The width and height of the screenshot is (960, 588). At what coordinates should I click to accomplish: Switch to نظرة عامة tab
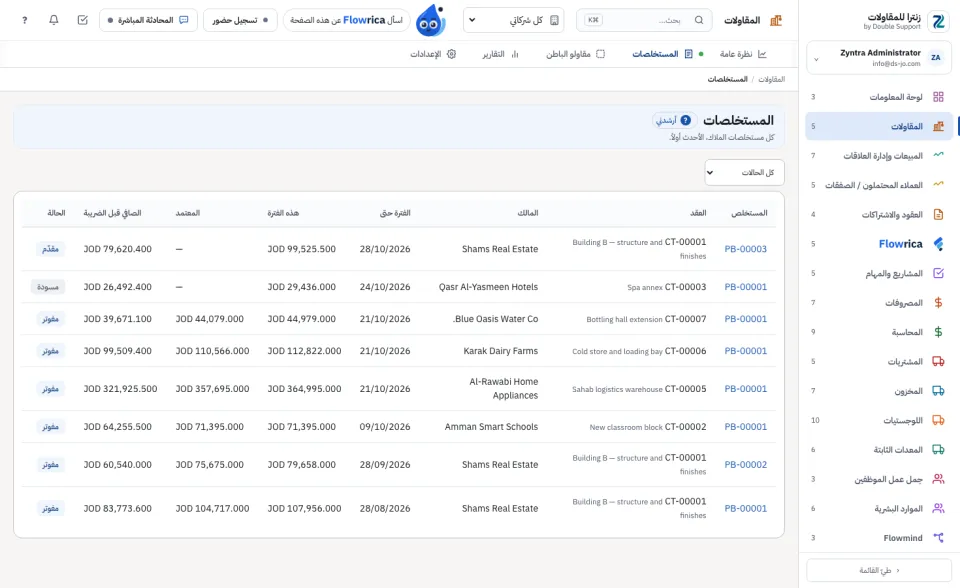pos(743,54)
